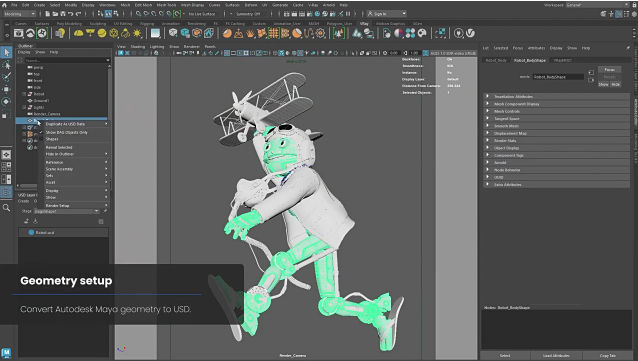
Task: Pick the Lasso select tool in toolbox
Action: 6,65
